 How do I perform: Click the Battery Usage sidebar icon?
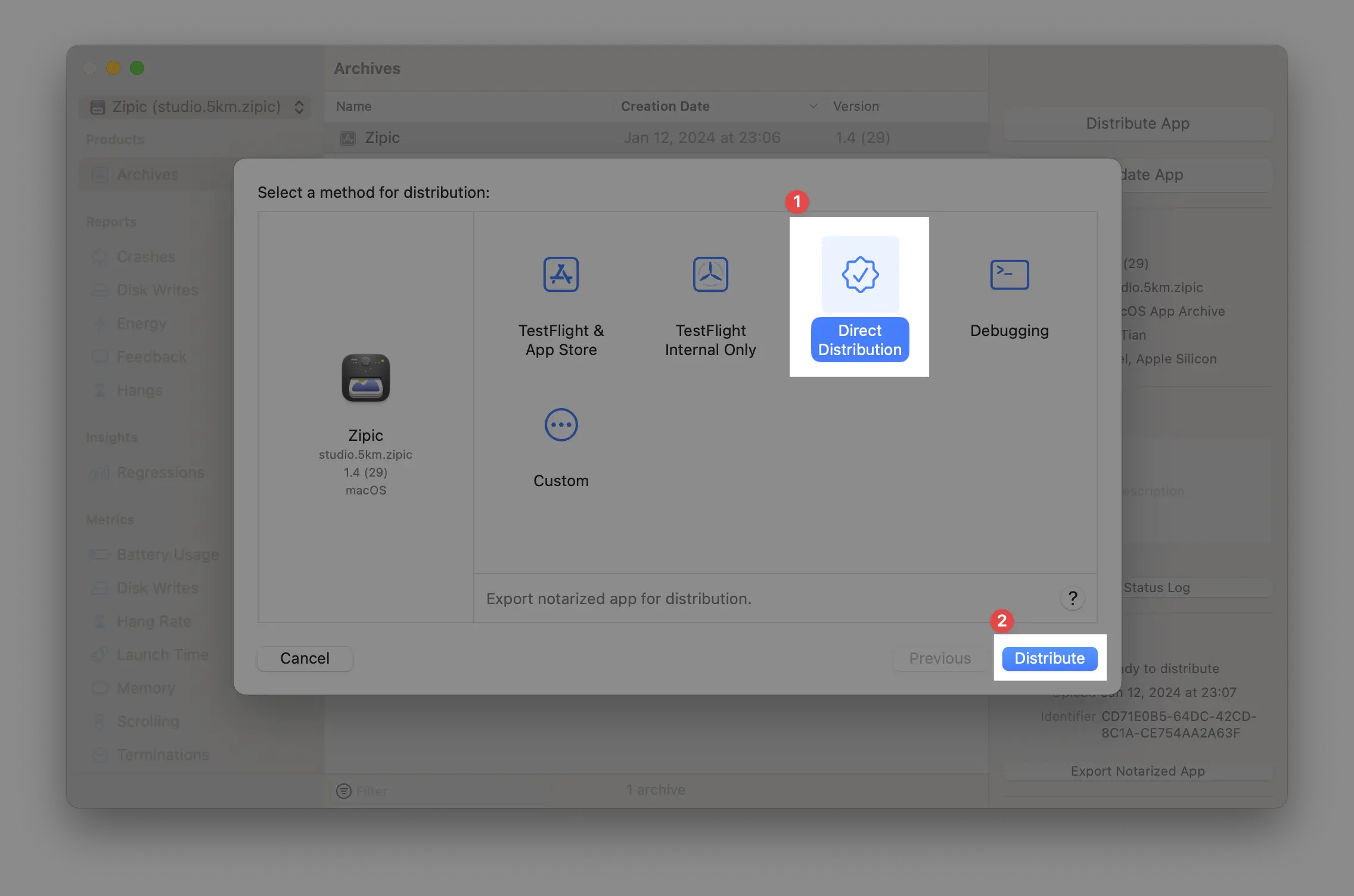[100, 555]
